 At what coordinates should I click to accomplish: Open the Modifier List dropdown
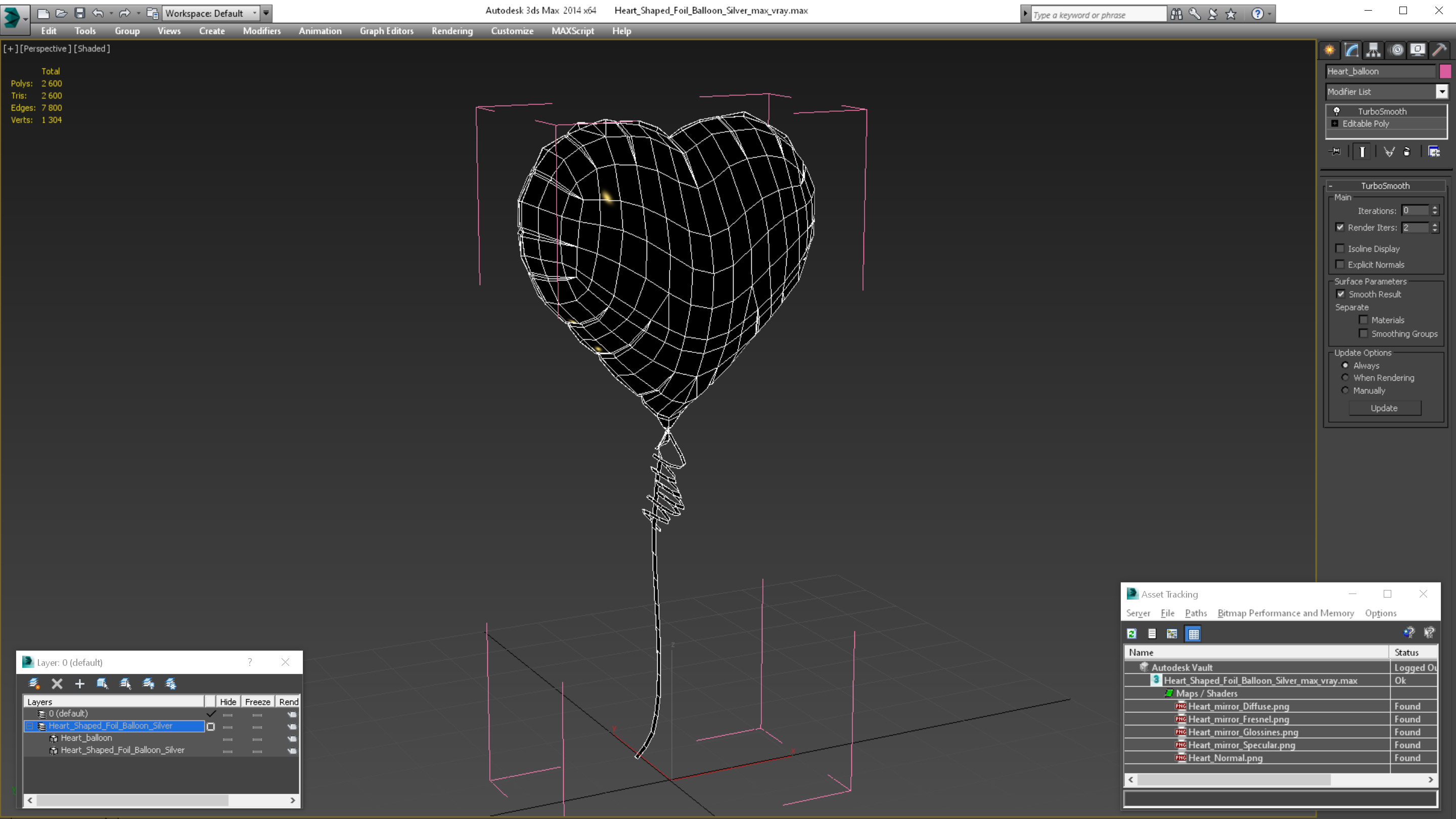pos(1442,92)
